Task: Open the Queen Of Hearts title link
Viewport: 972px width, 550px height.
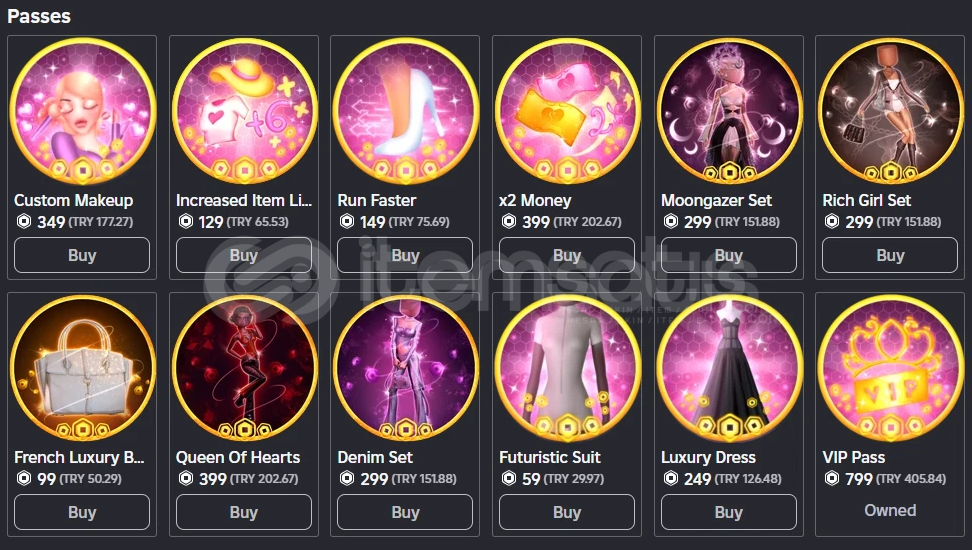Action: coord(238,458)
